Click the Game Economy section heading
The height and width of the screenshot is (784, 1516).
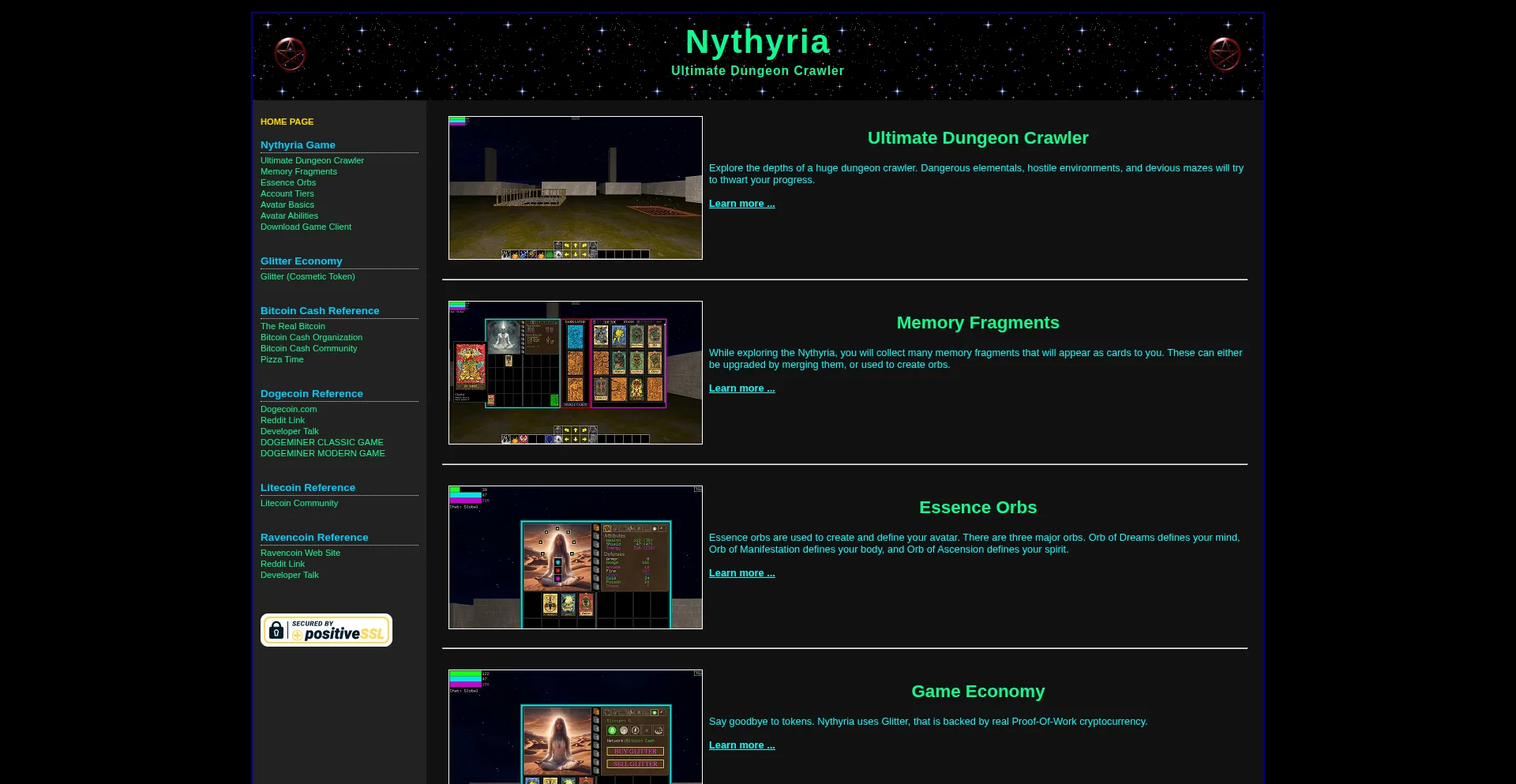tap(978, 692)
